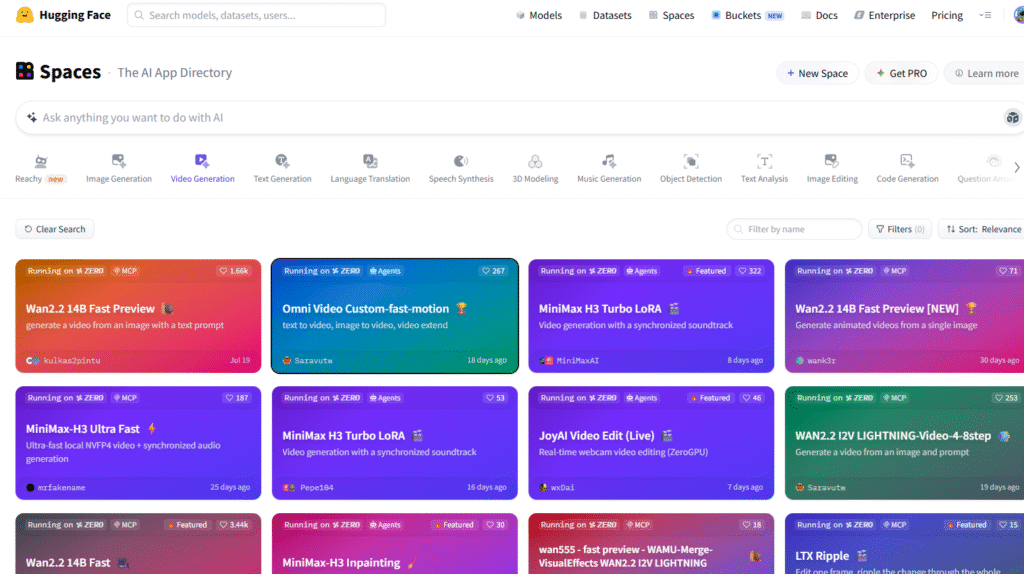
Task: Click kulkas2pintu author avatar
Action: (x=33, y=360)
